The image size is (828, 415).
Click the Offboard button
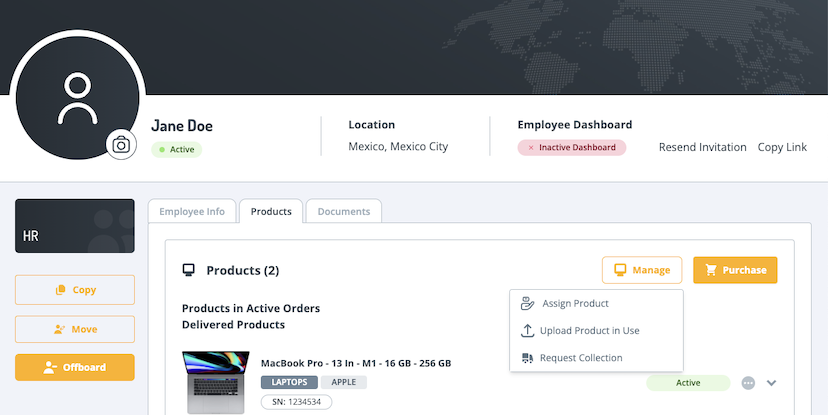[75, 367]
